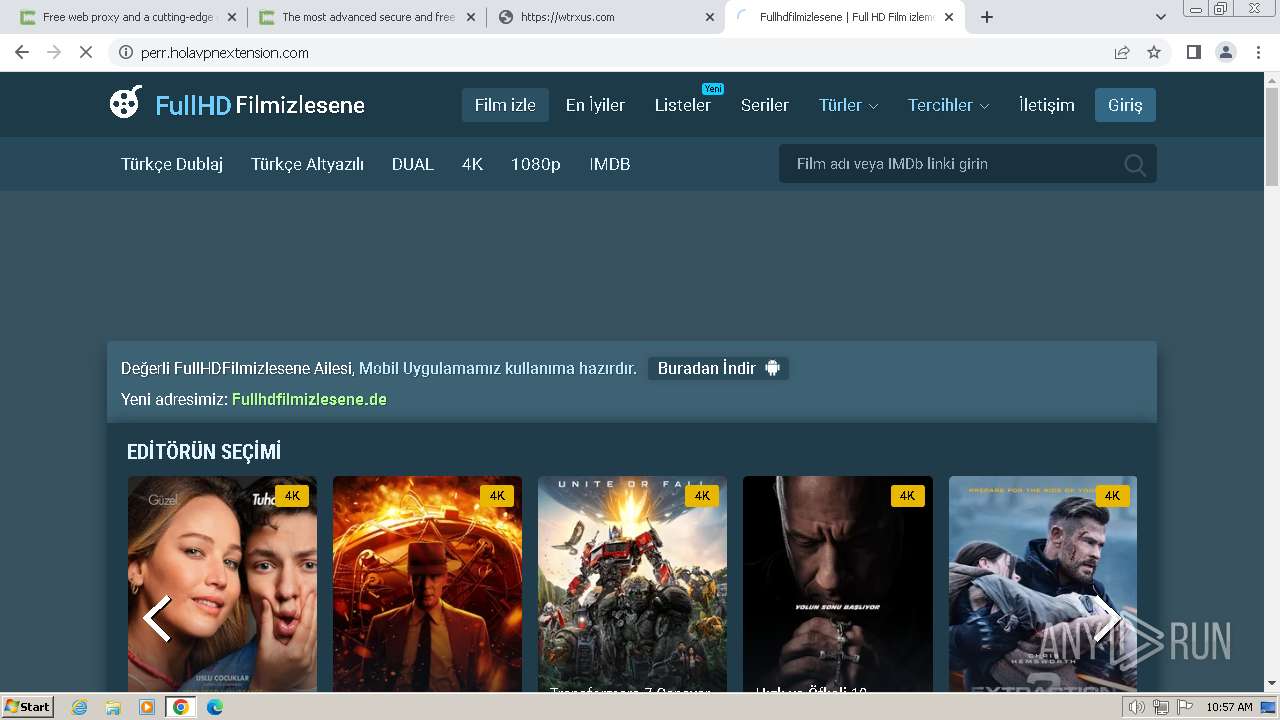Screen dimensions: 1280x720
Task: Open the Transformers 7 movie poster
Action: [632, 584]
